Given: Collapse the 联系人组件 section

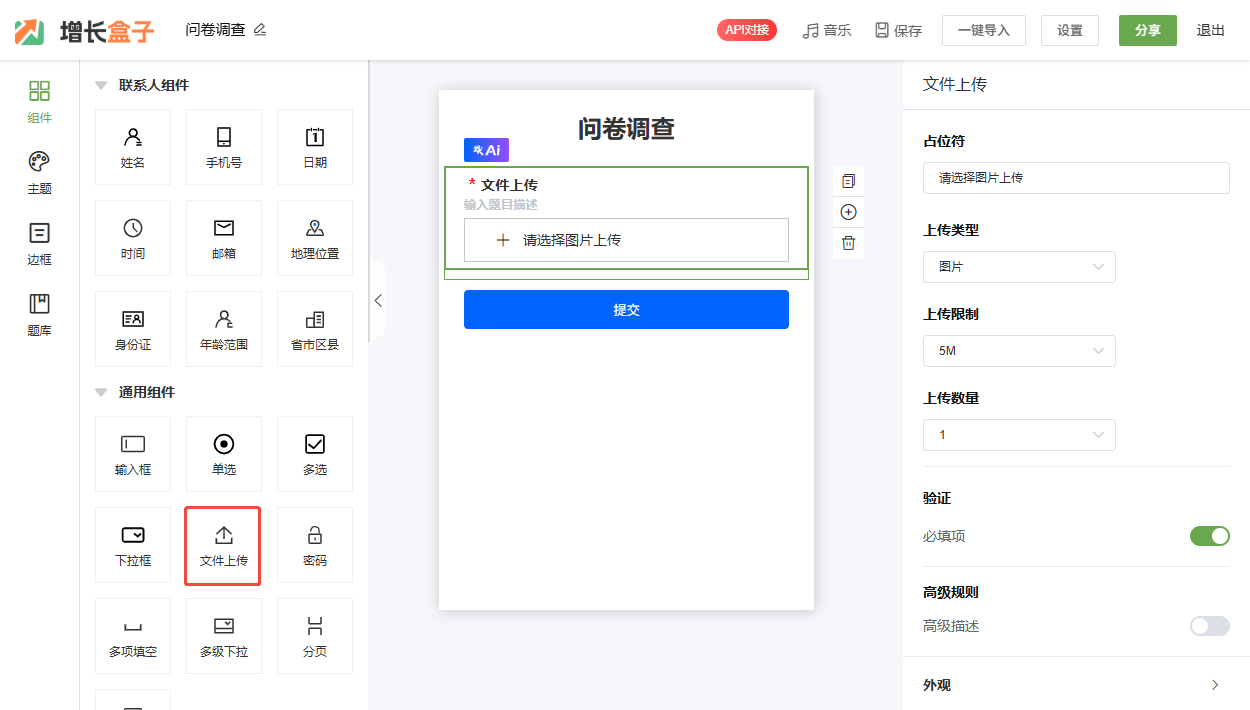Looking at the screenshot, I should 101,85.
